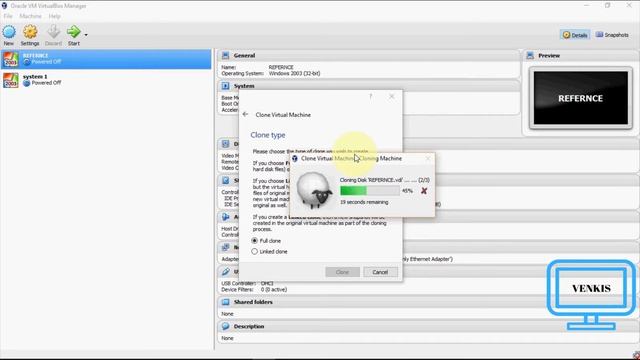
Task: Click the '19 seconds remaining' text
Action: tap(364, 202)
